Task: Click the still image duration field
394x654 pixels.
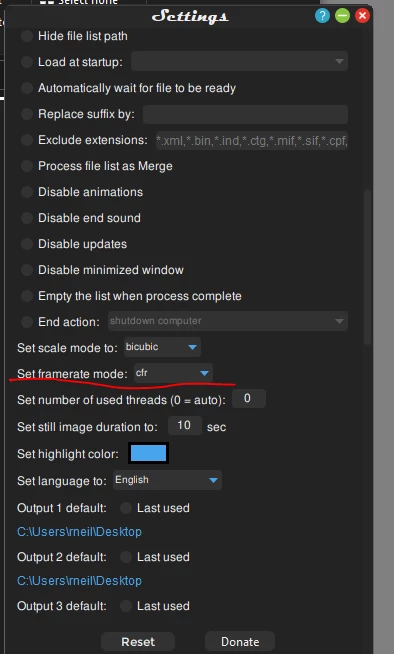Action: point(185,425)
